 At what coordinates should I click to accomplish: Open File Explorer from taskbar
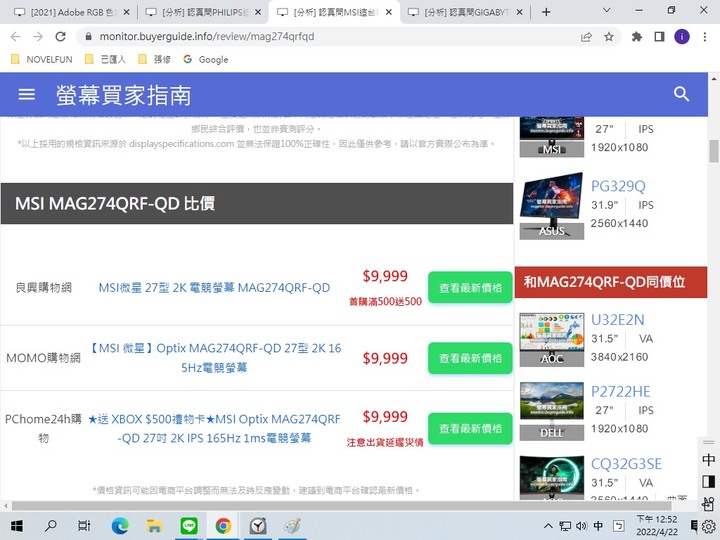(154, 525)
